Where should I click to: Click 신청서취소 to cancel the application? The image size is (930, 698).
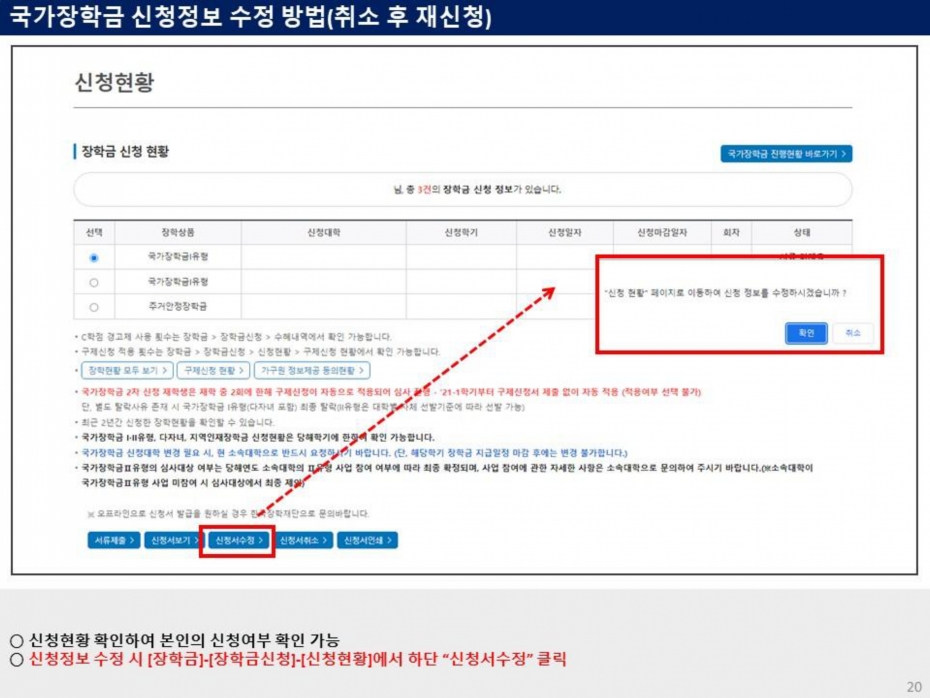[303, 540]
